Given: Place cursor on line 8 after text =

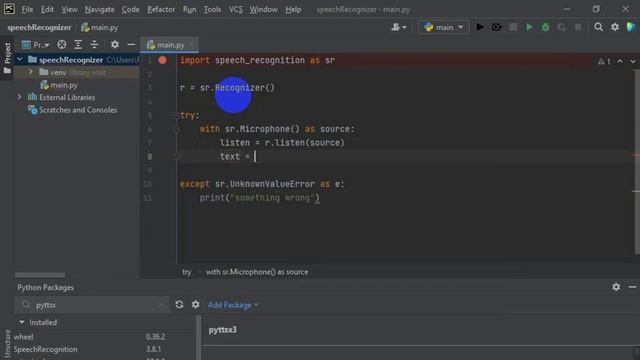Looking at the screenshot, I should coord(255,156).
